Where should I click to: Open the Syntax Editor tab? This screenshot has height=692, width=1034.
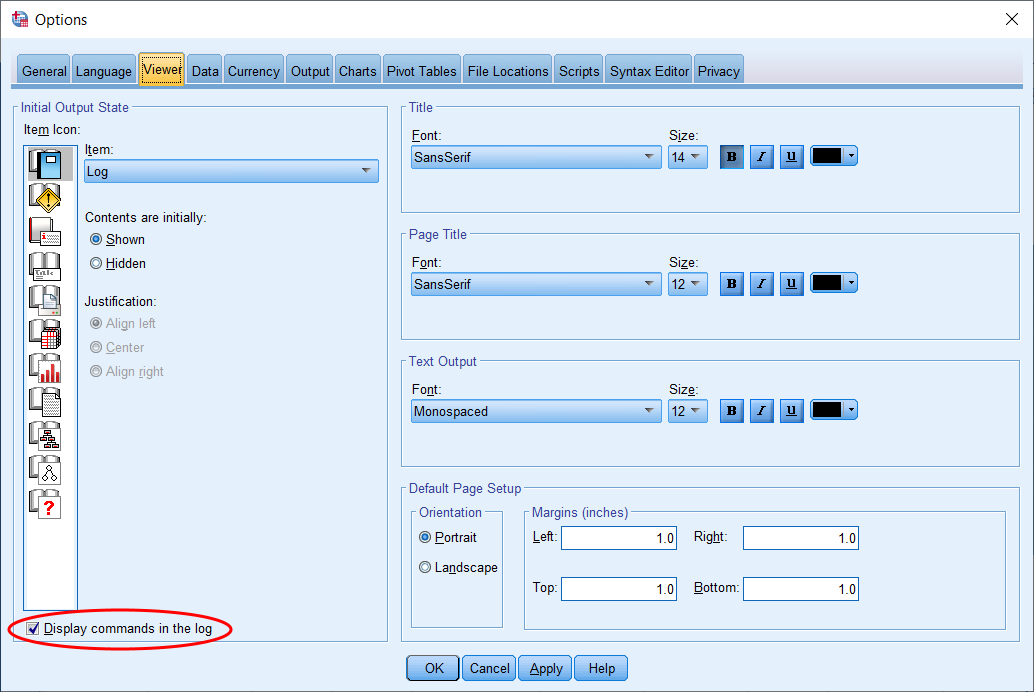click(x=649, y=71)
